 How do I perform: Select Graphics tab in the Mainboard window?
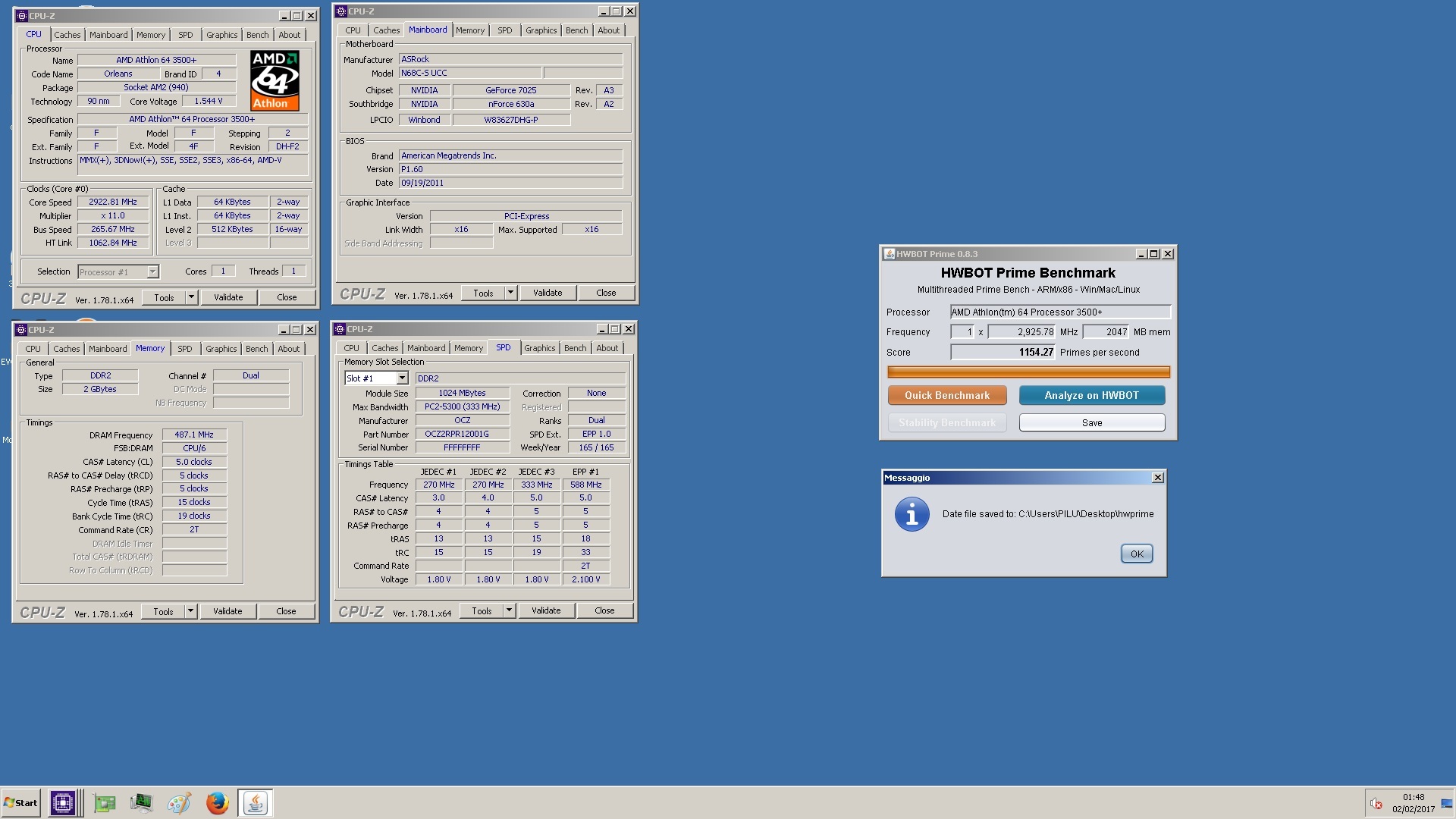pos(541,30)
